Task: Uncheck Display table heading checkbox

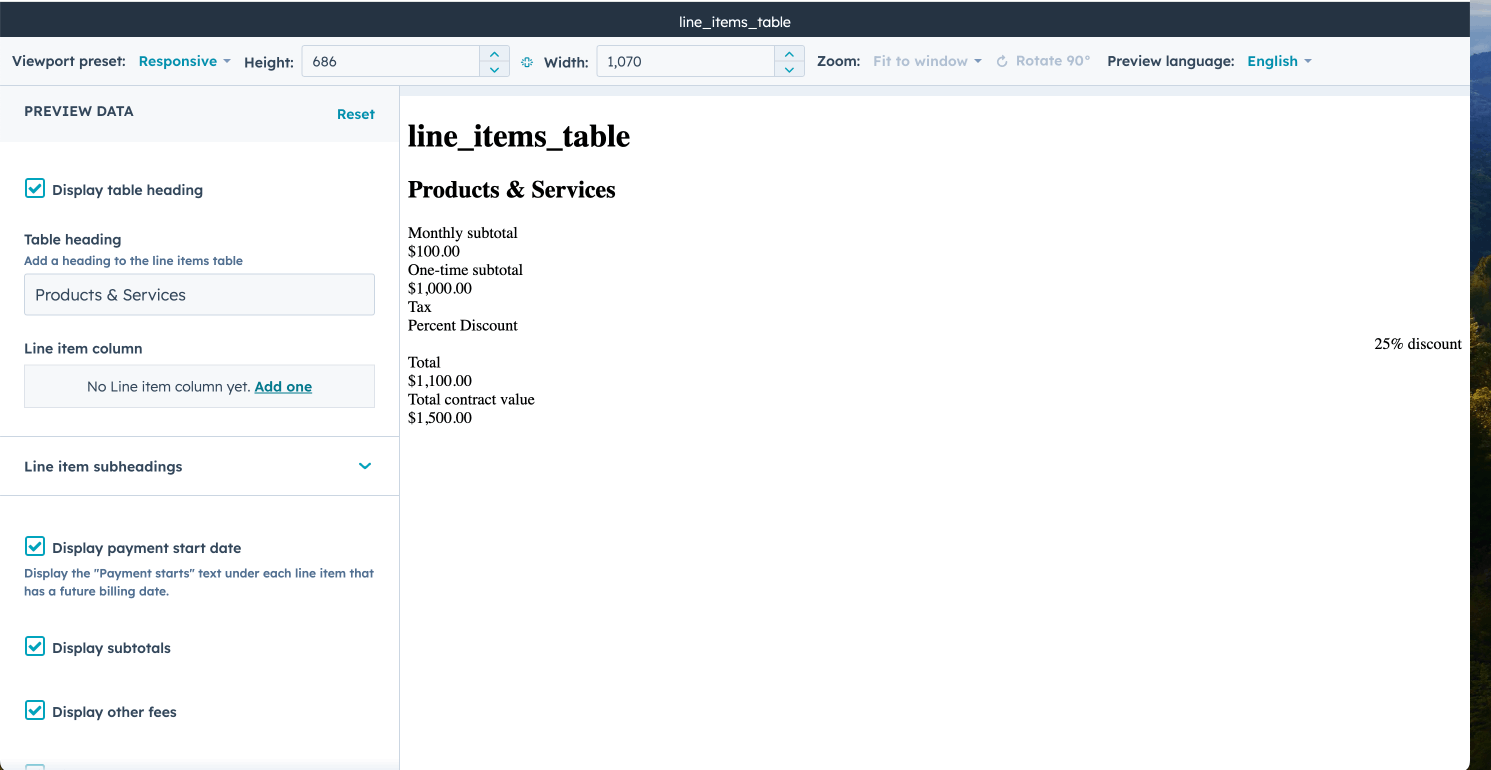Action: (35, 188)
